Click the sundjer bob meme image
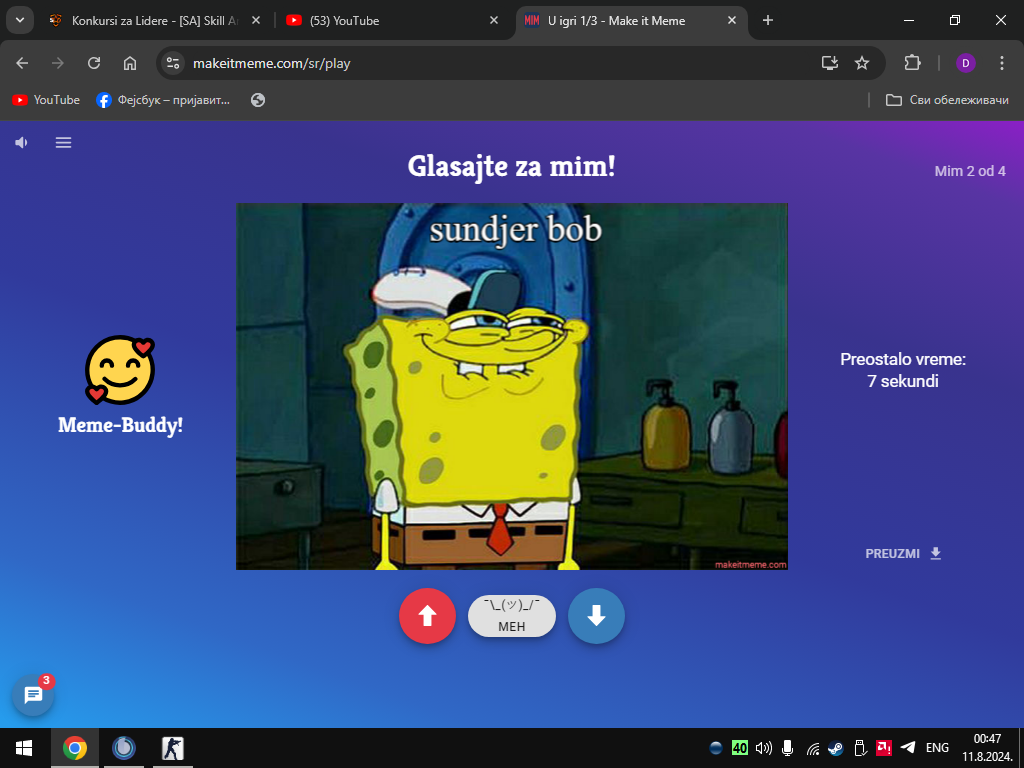This screenshot has height=768, width=1024. point(512,387)
